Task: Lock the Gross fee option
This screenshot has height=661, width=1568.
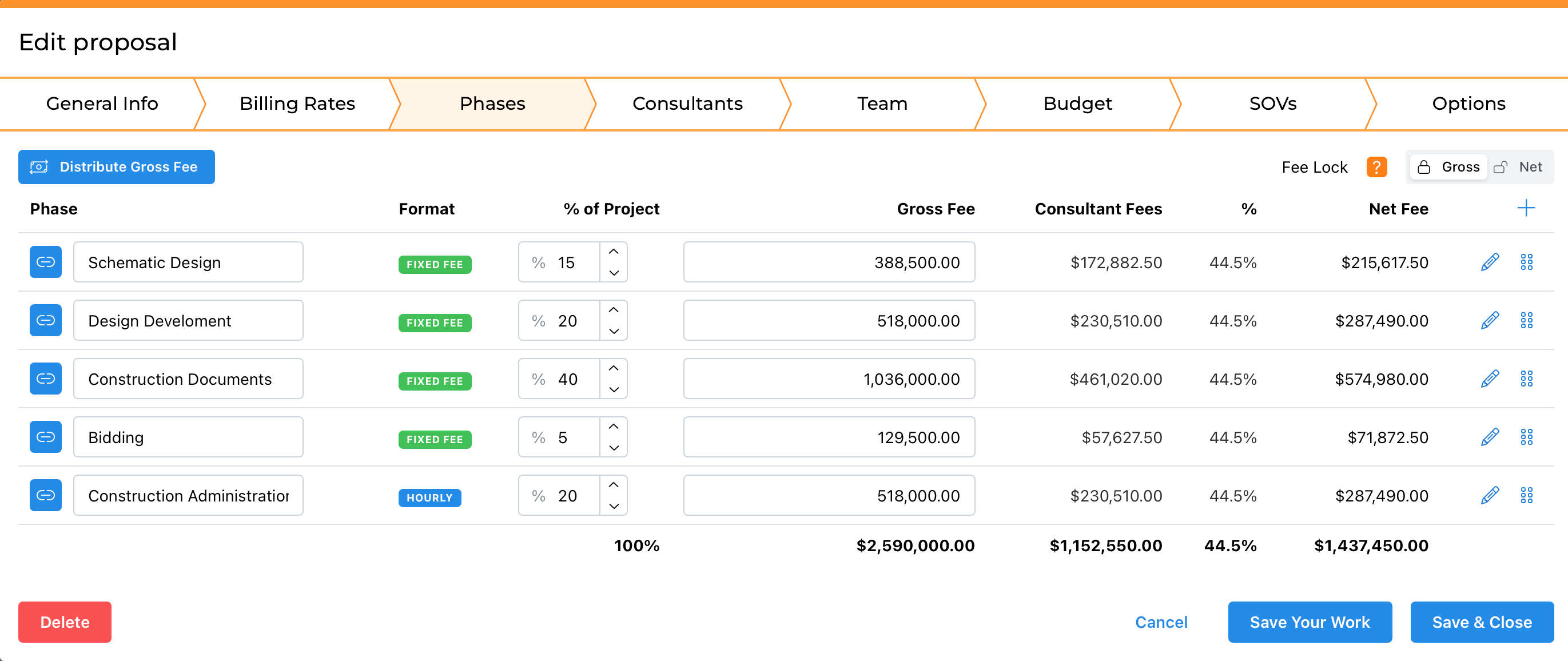Action: pyautogui.click(x=1448, y=167)
